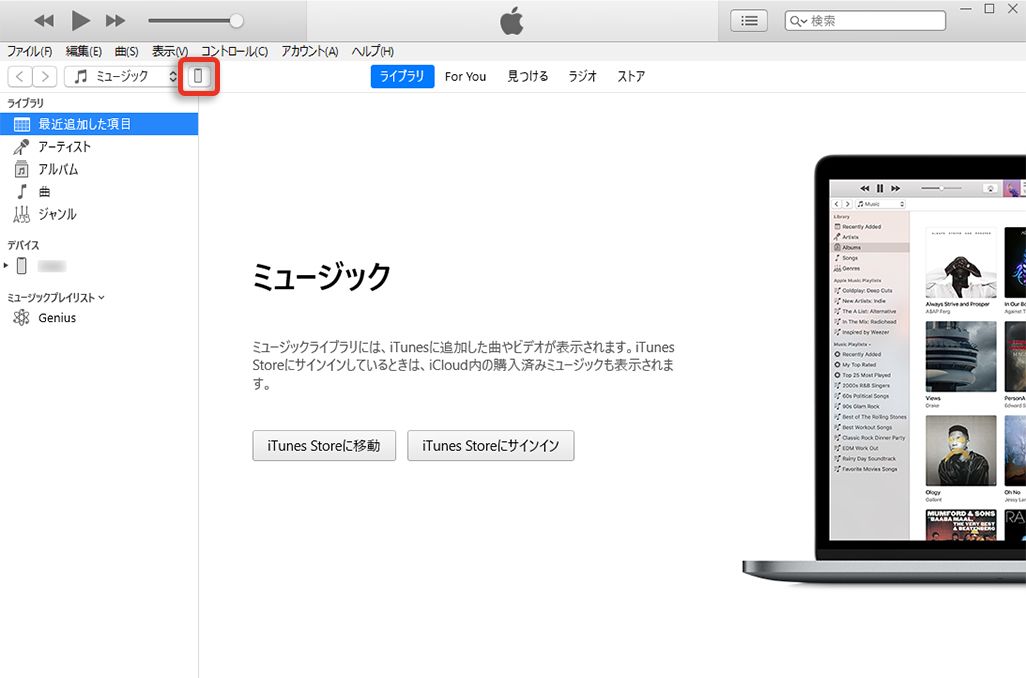Switch to the 見つける tab
The image size is (1026, 678).
[x=527, y=77]
